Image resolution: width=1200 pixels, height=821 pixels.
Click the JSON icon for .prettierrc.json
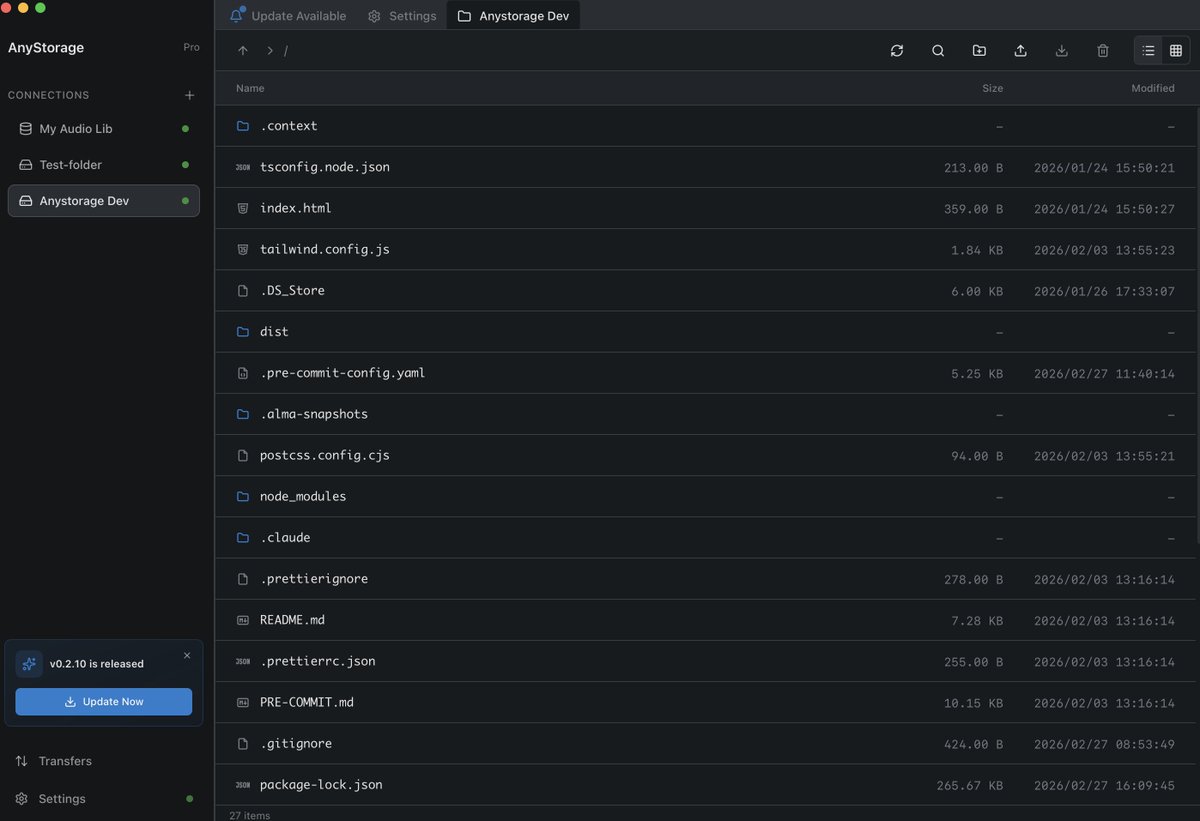[x=242, y=661]
